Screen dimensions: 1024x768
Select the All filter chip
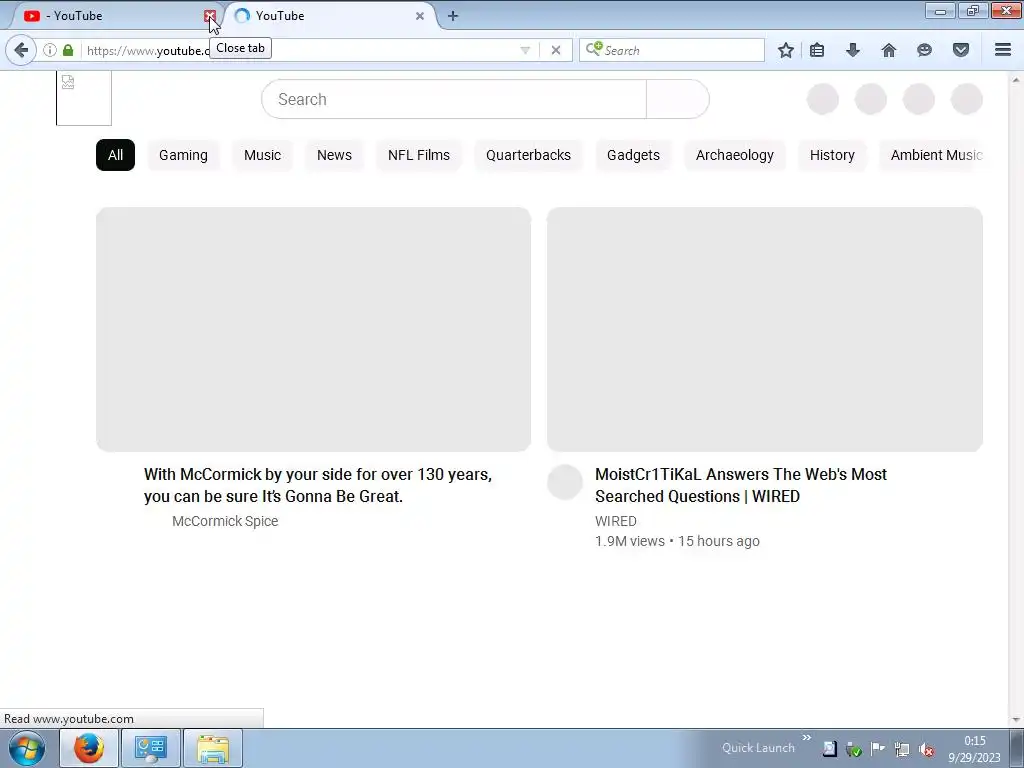point(116,155)
